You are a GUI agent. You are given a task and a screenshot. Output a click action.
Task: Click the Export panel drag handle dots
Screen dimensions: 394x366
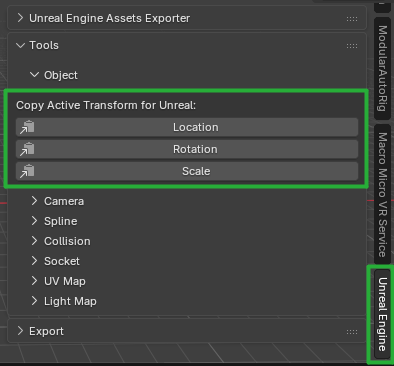[352, 332]
